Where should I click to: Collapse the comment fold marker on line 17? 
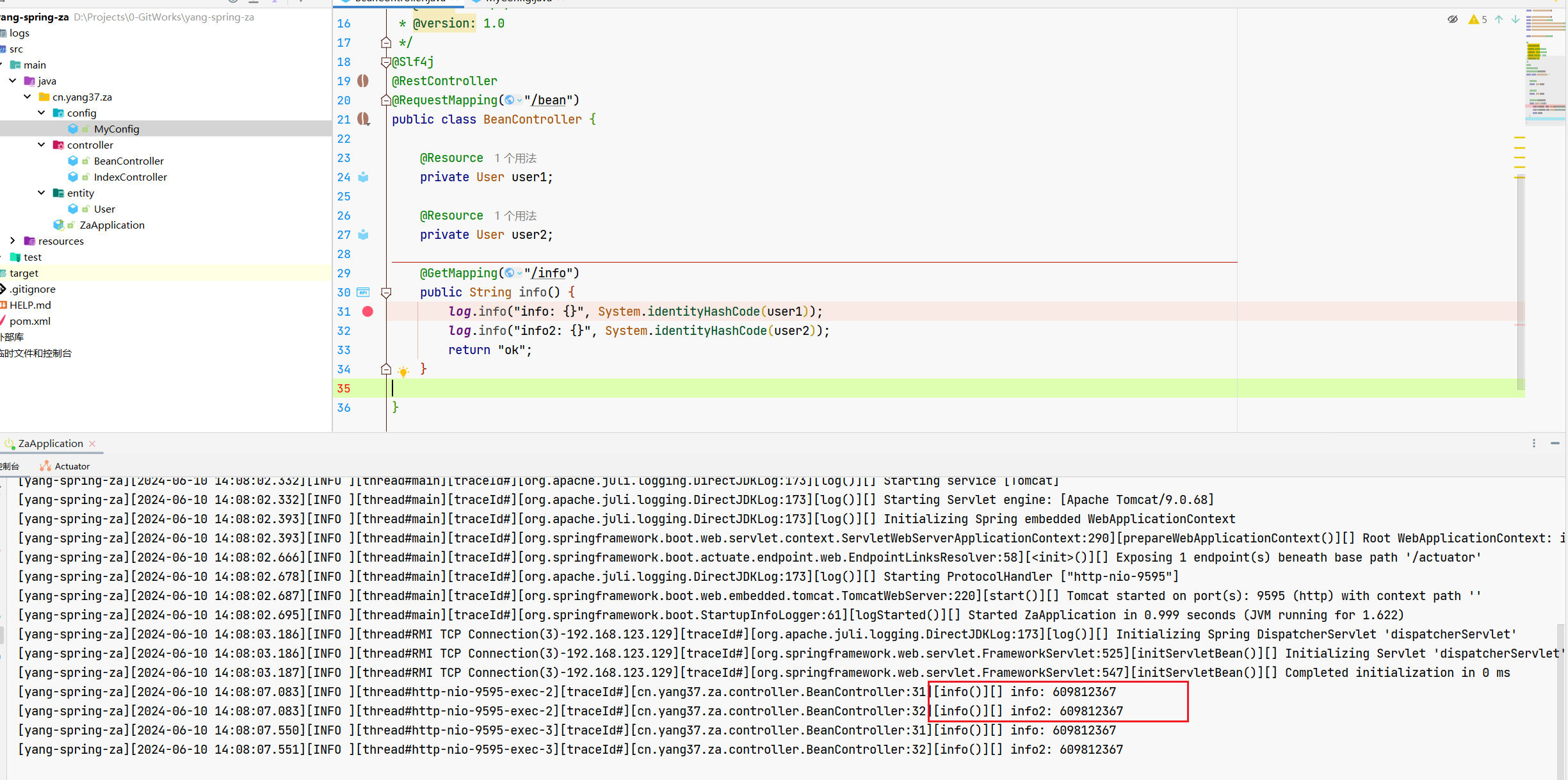tap(386, 43)
